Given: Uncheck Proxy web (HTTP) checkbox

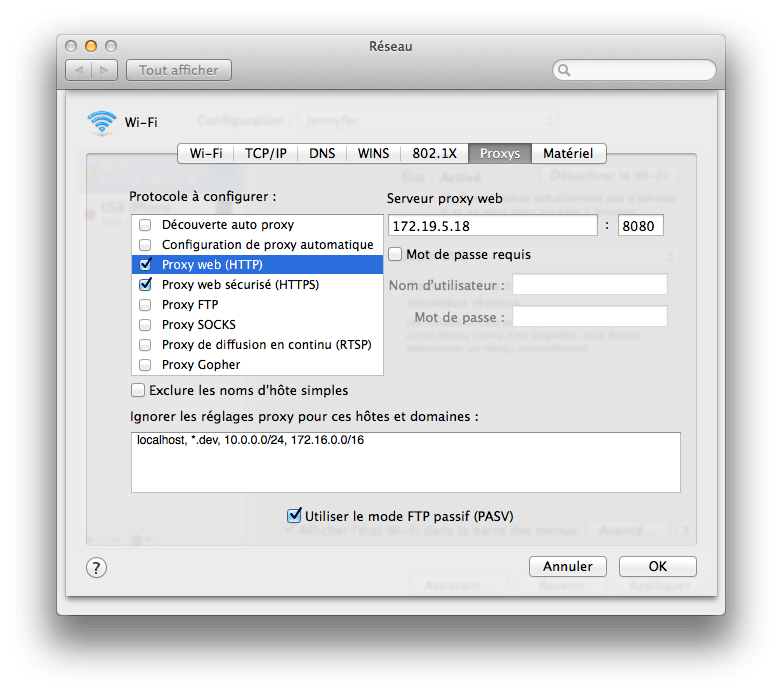Looking at the screenshot, I should point(145,264).
